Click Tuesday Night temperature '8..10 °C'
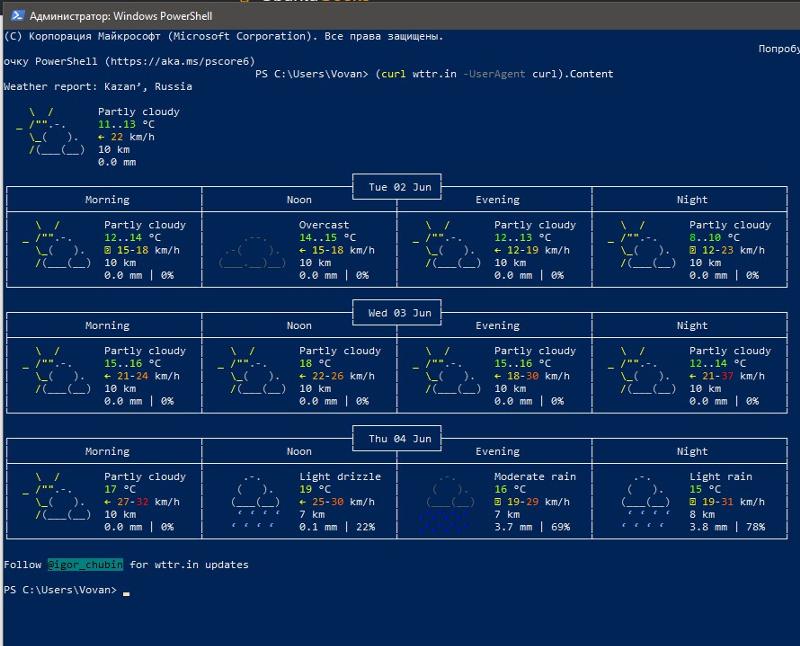Screen dimensions: 800x646 point(714,237)
